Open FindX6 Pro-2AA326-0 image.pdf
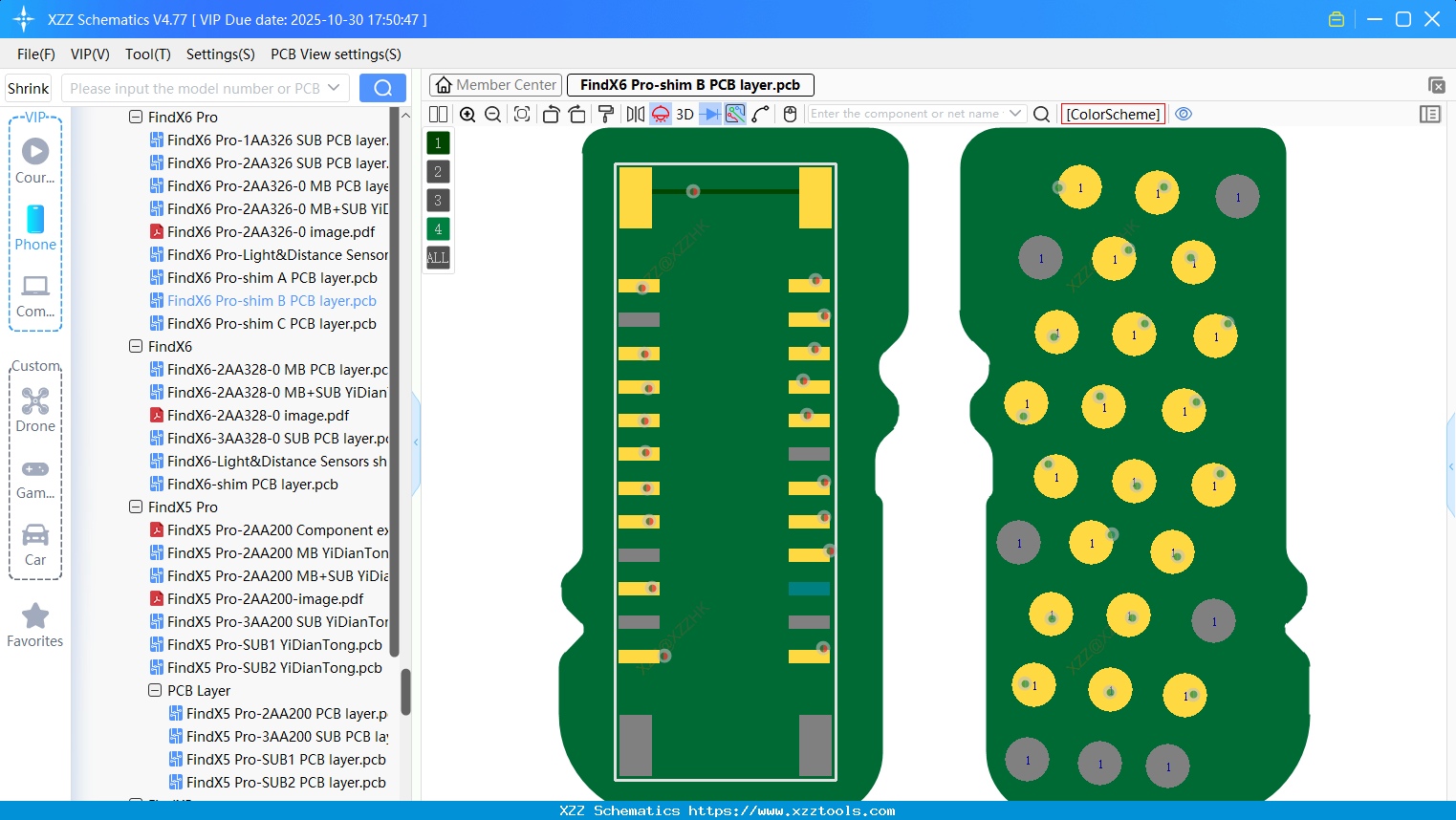Viewport: 1456px width, 820px height. point(271,231)
